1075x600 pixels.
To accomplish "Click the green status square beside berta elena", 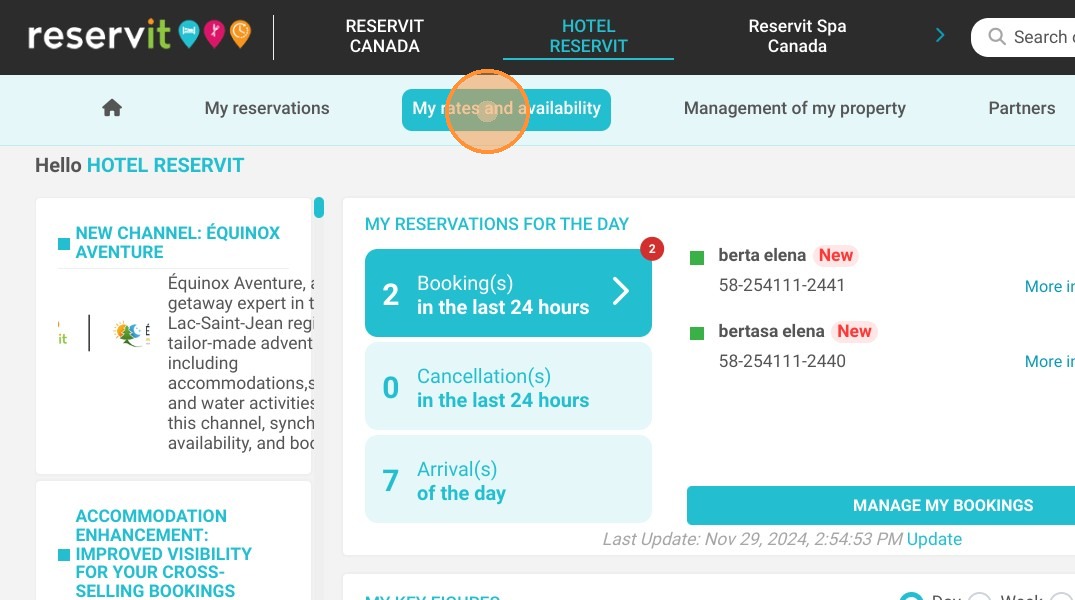I will [x=697, y=258].
